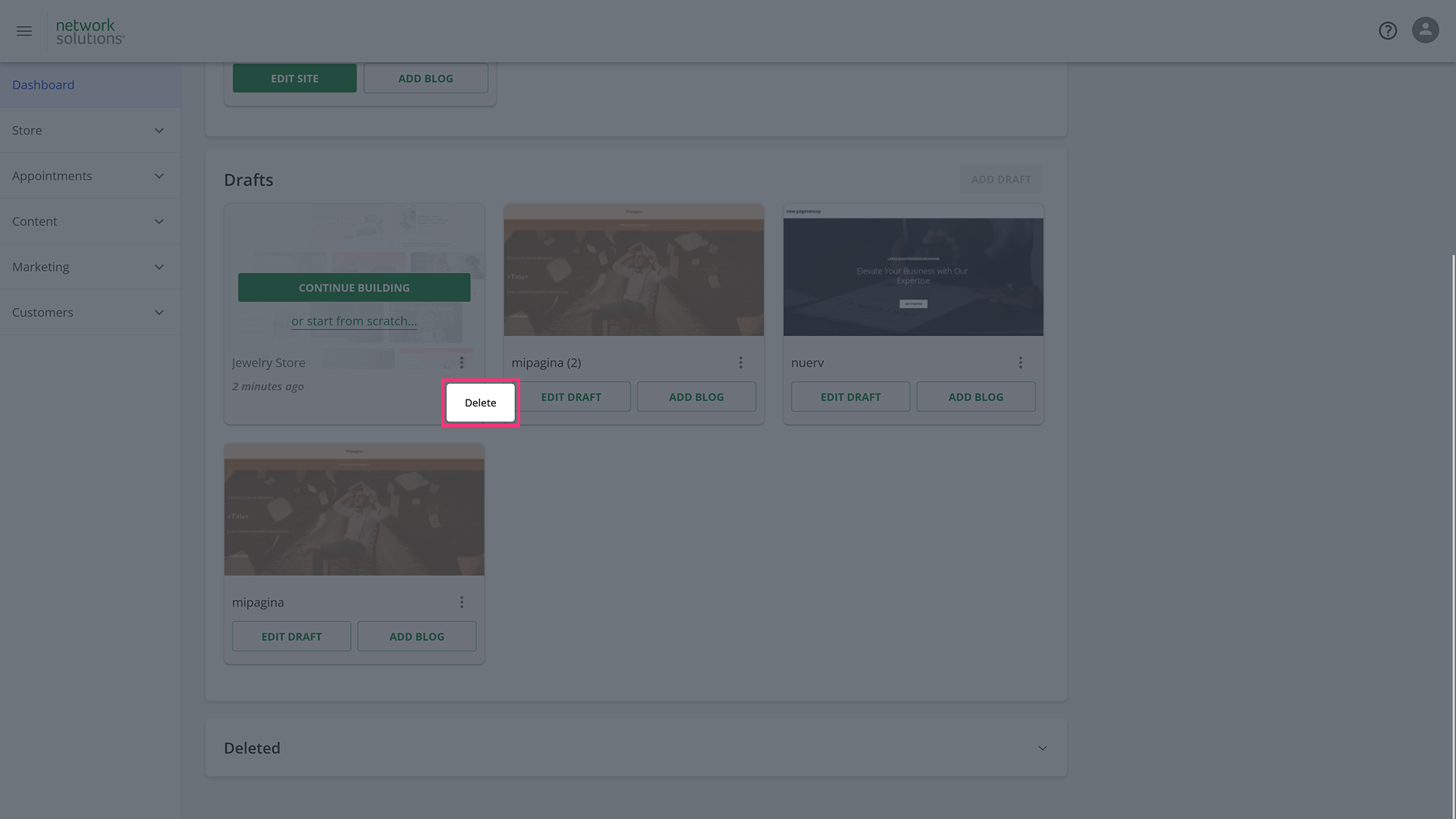This screenshot has width=1456, height=819.
Task: Expand the Store sidebar section
Action: 89,130
